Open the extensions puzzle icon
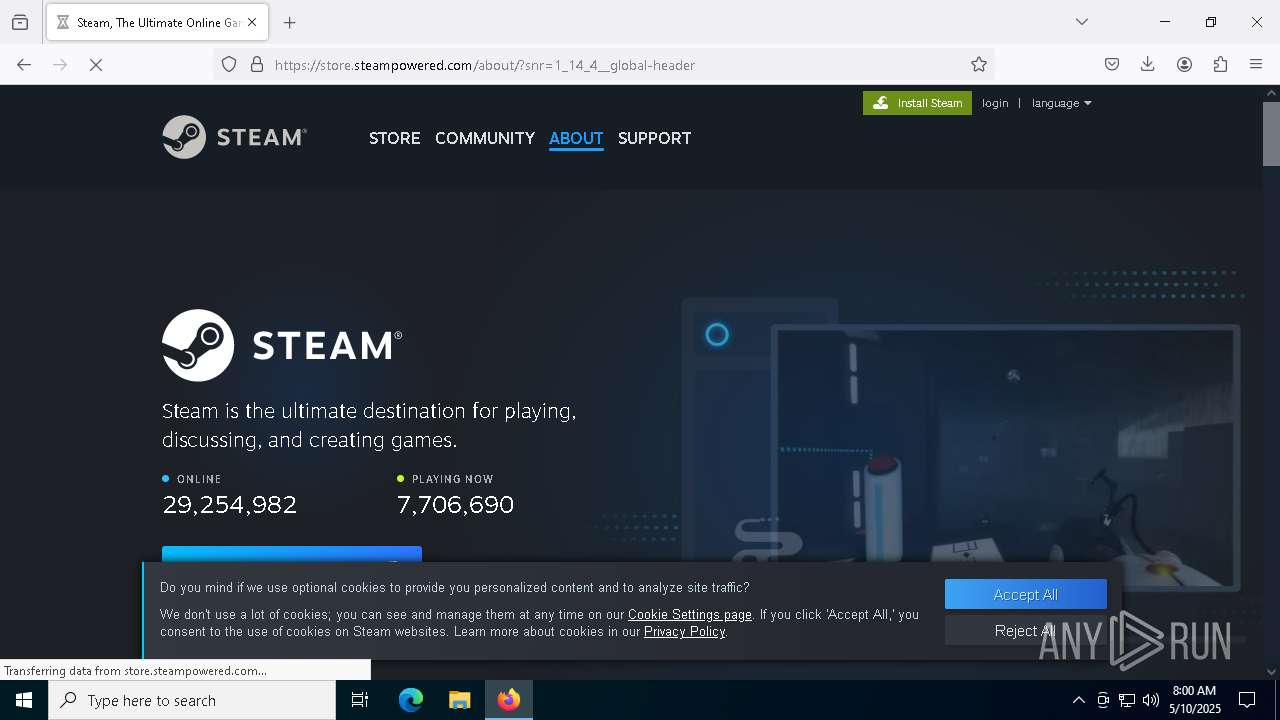The width and height of the screenshot is (1280, 720). click(1220, 64)
